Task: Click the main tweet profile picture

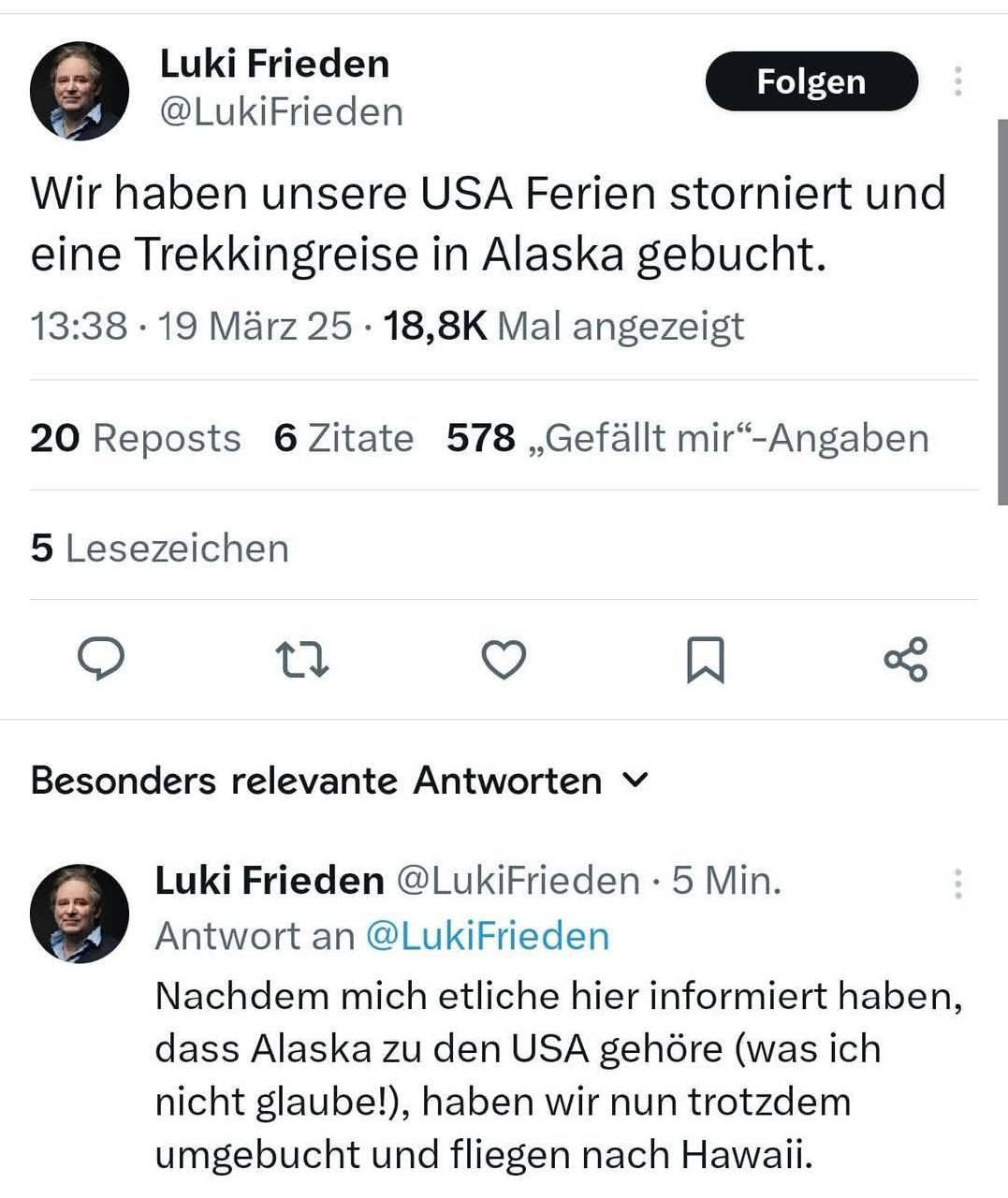Action: tap(80, 91)
